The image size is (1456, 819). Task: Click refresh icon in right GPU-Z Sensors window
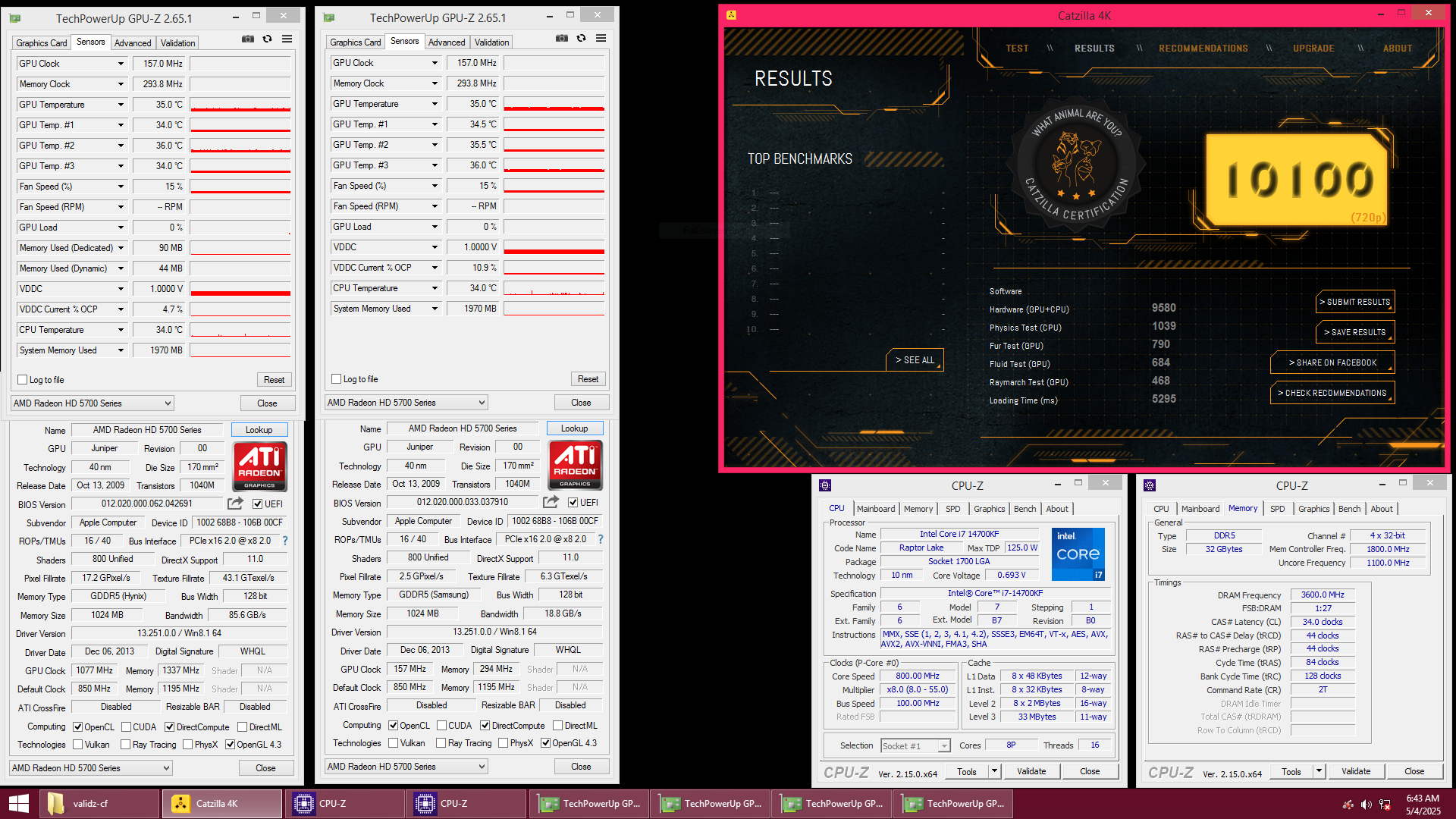581,38
